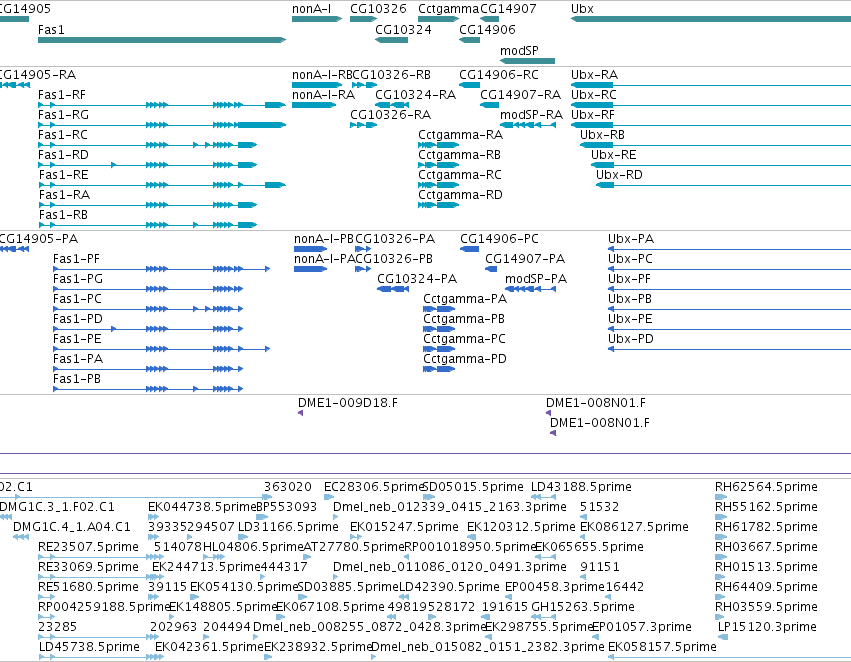Image resolution: width=851 pixels, height=662 pixels.
Task: Click the Fas1-RE transcript label
Action: [63, 175]
